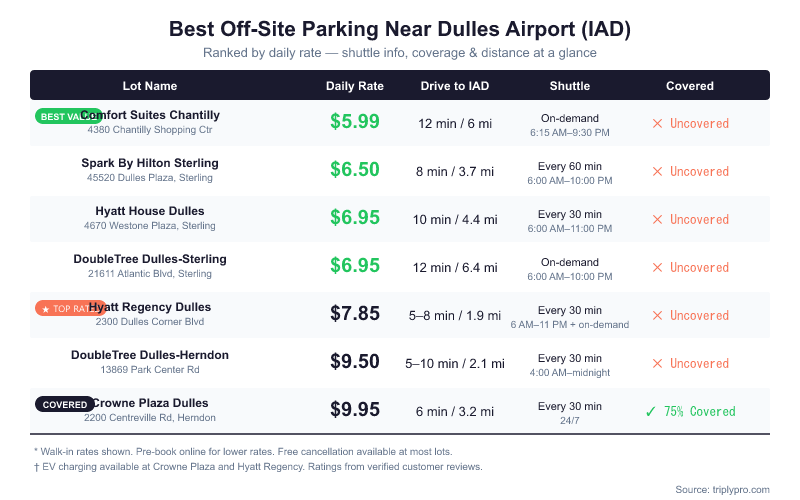The width and height of the screenshot is (800, 500).
Task: Click the $5.99 daily rate
Action: click(x=355, y=122)
